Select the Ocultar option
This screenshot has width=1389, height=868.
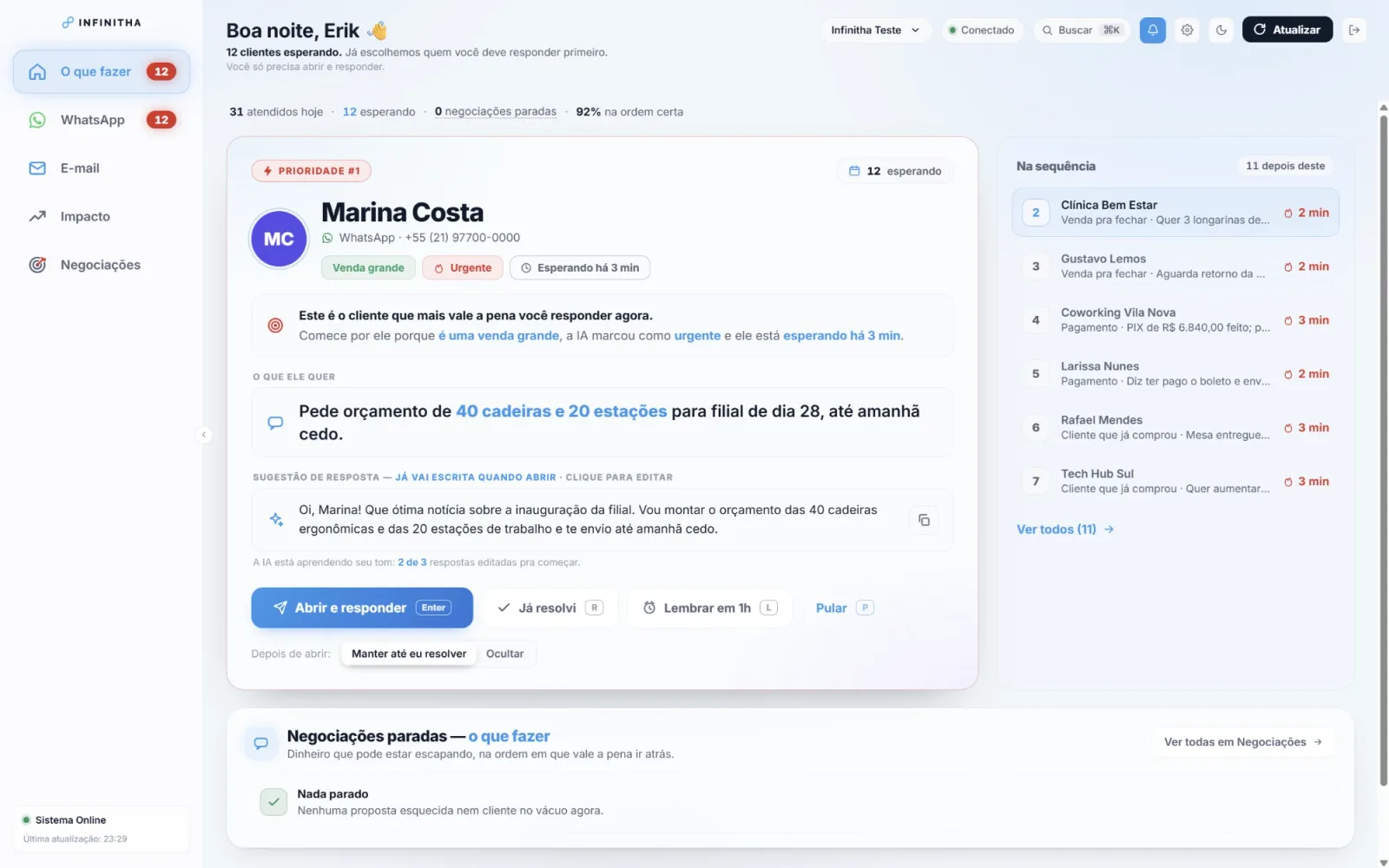point(504,654)
